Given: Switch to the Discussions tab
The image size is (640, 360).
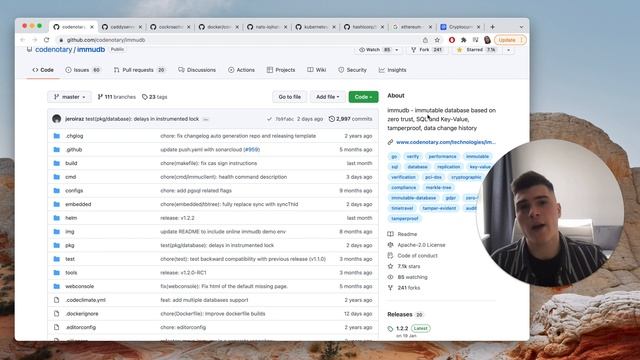Looking at the screenshot, I should [197, 70].
